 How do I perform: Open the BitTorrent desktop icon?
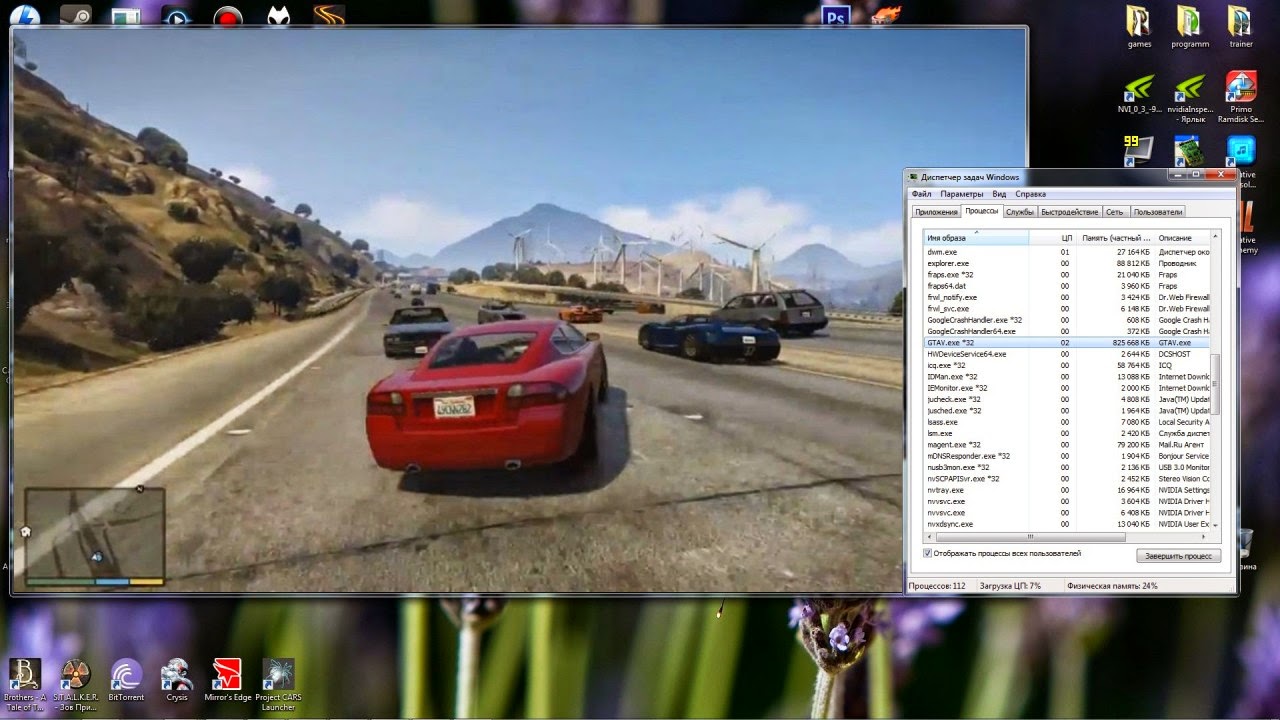pos(126,681)
